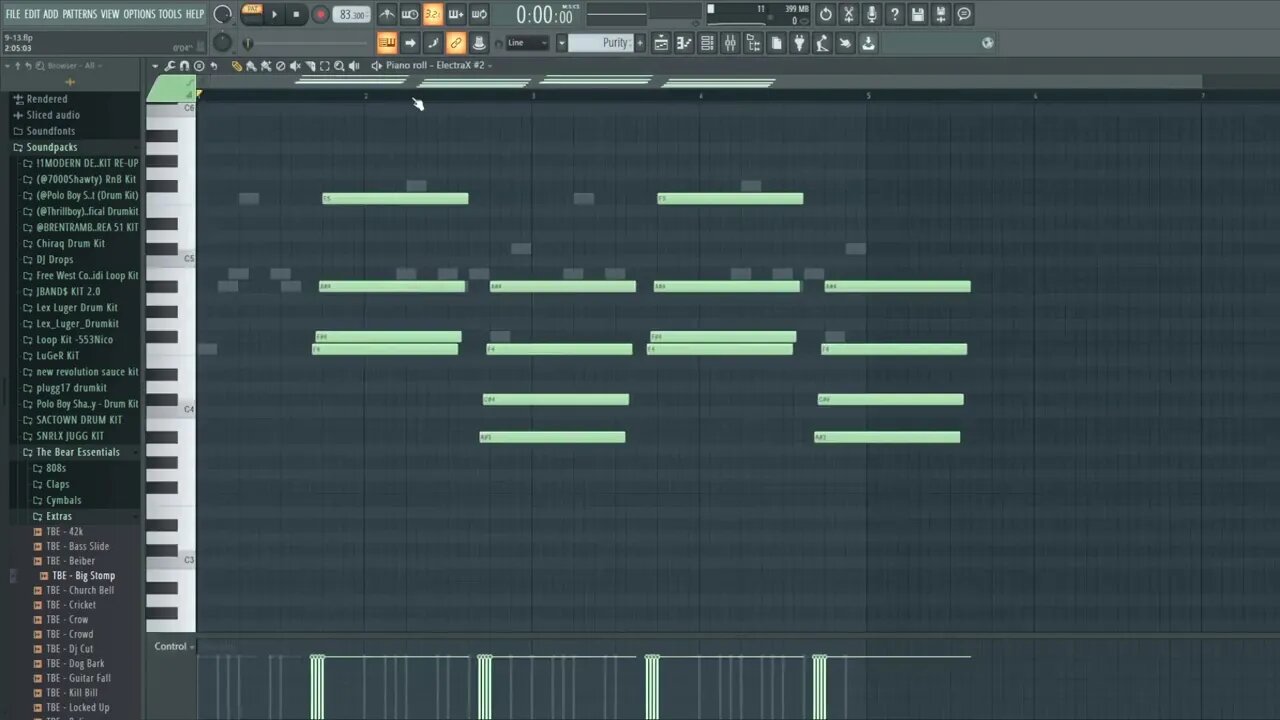Screen dimensions: 1280x720
Task: Open the Playlist view icon
Action: click(x=661, y=42)
